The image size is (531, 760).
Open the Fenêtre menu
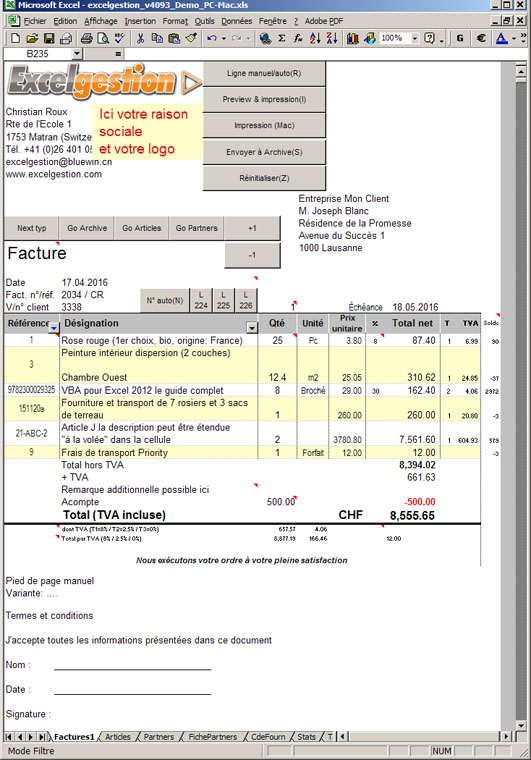[272, 21]
